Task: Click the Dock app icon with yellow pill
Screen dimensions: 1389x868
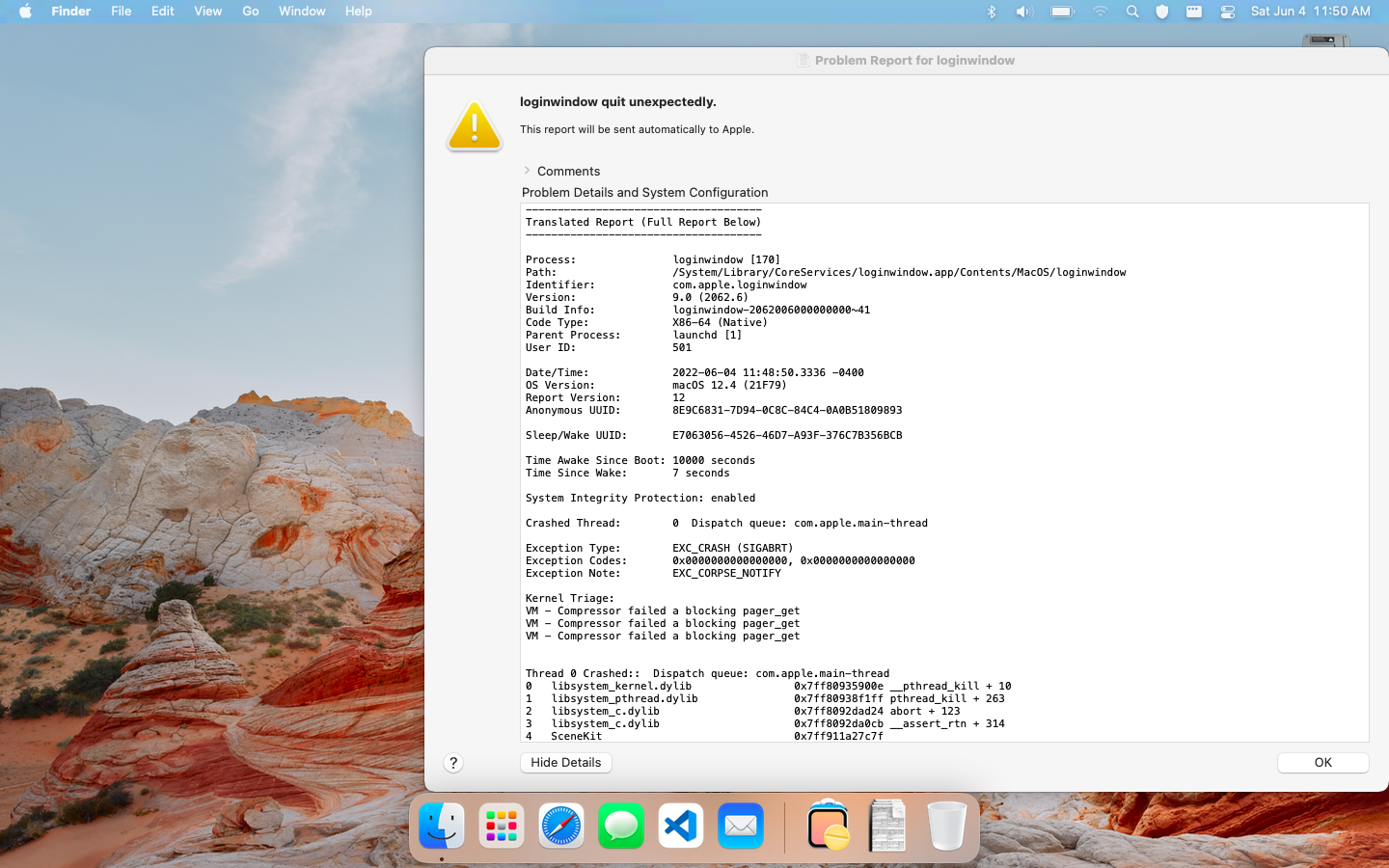Action: (x=828, y=826)
